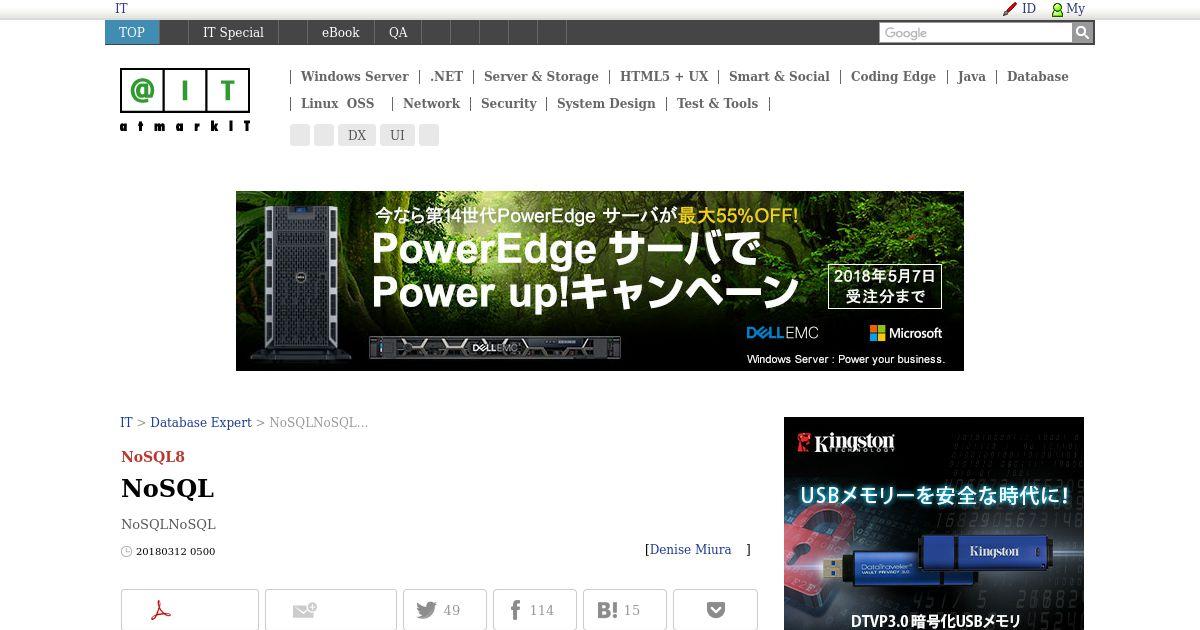Viewport: 1200px width, 630px height.
Task: Open Coding Edge category
Action: (x=893, y=76)
